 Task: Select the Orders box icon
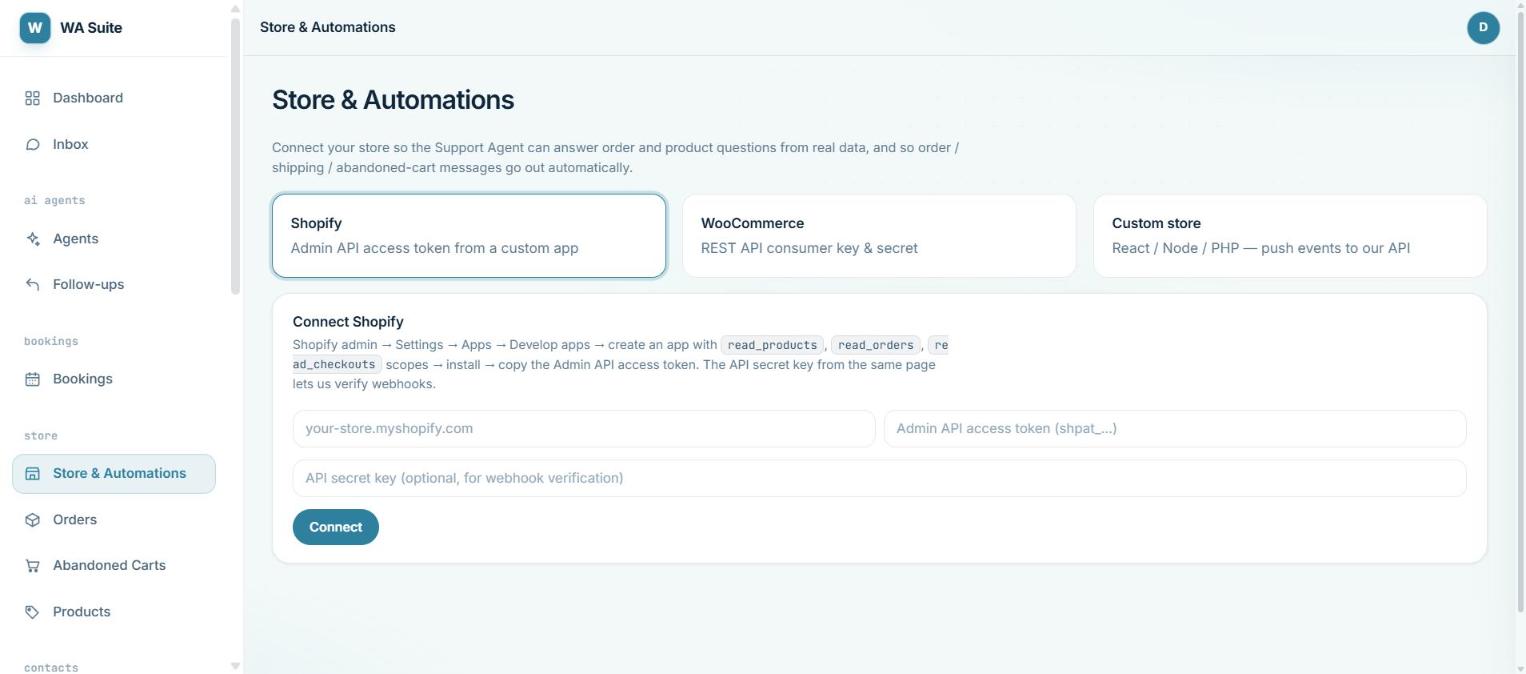click(32, 519)
